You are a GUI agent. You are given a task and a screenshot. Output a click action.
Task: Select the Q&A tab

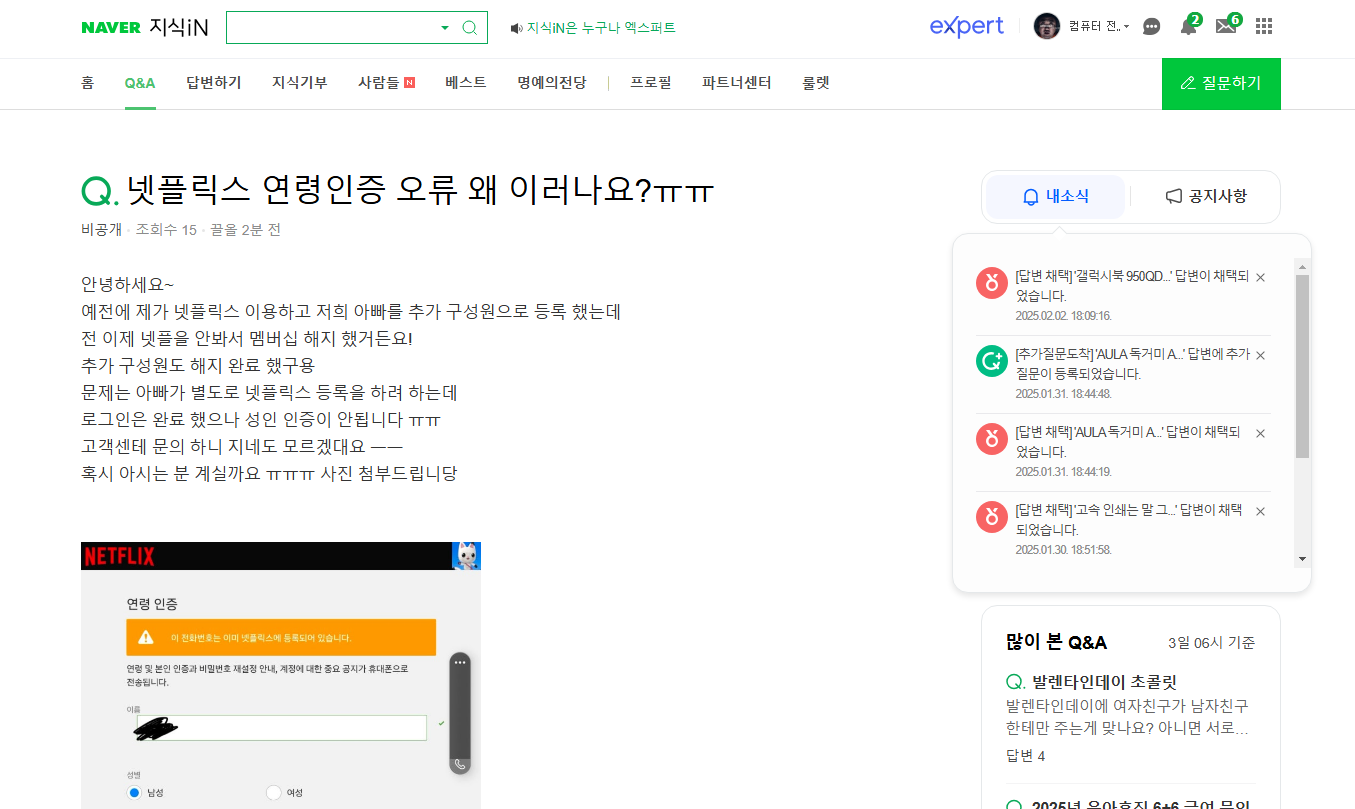tap(140, 83)
